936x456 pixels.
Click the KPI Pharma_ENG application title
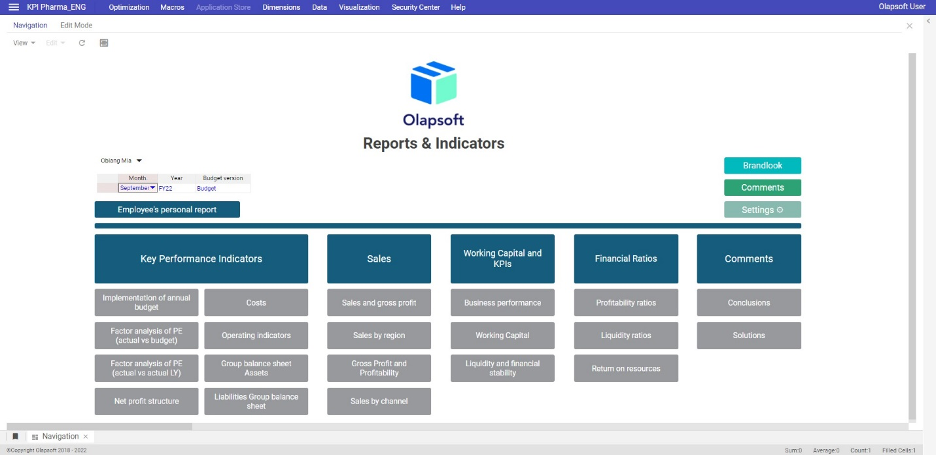click(x=56, y=7)
